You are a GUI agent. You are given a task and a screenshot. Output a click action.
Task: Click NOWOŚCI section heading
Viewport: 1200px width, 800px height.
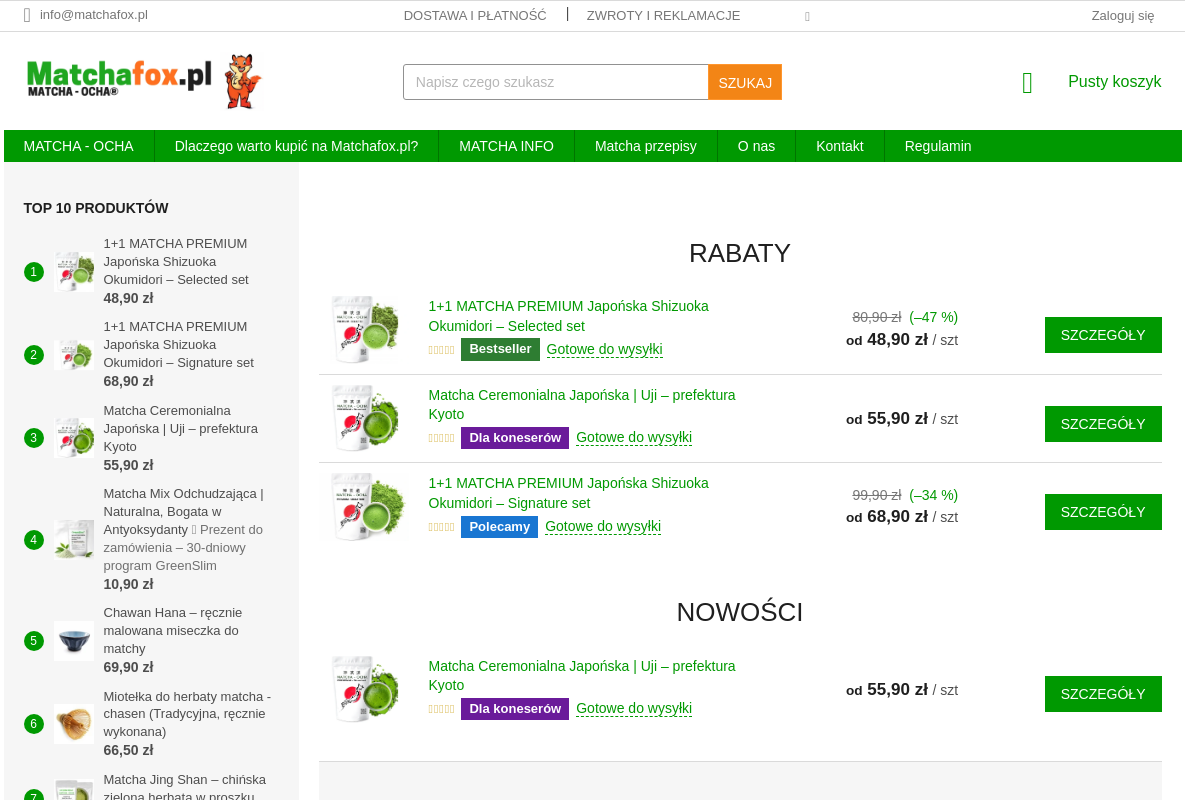pyautogui.click(x=740, y=612)
